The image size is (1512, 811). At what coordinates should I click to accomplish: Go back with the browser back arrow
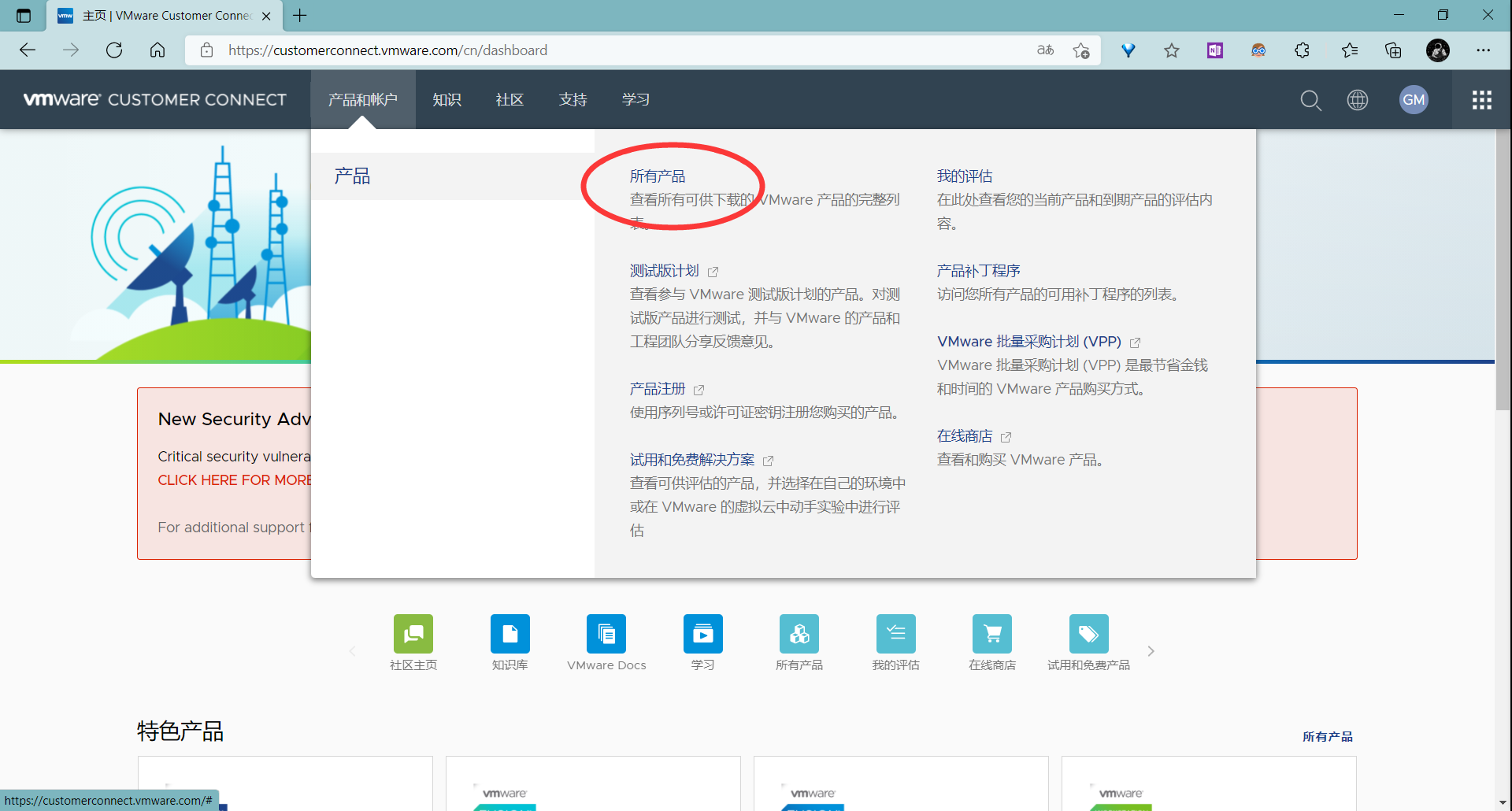click(28, 50)
